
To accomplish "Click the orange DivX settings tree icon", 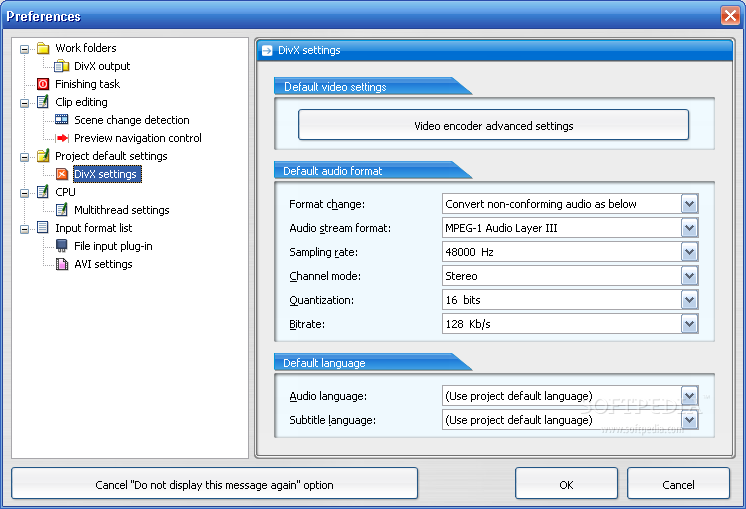I will tap(62, 174).
